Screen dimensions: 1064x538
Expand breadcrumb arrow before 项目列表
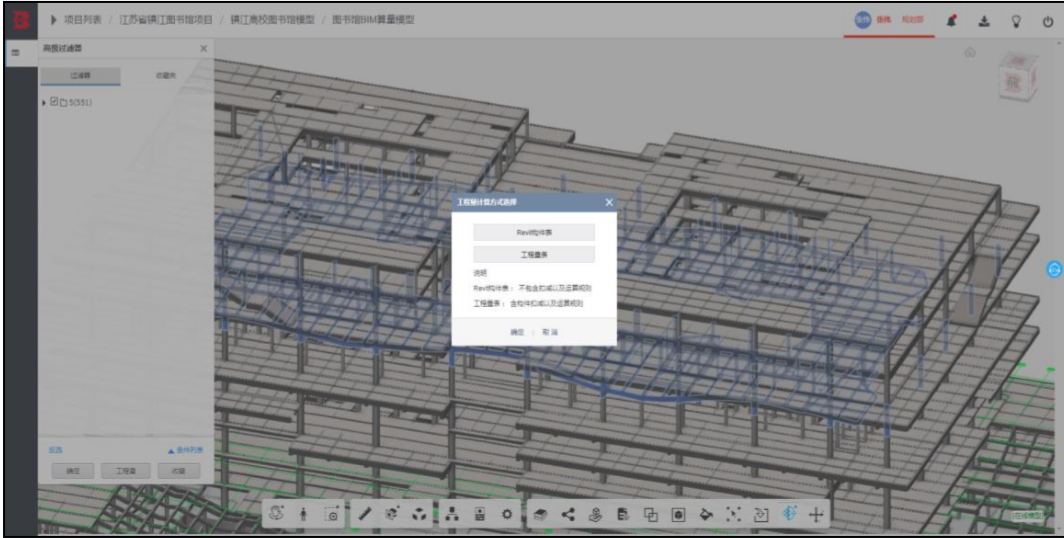(54, 20)
